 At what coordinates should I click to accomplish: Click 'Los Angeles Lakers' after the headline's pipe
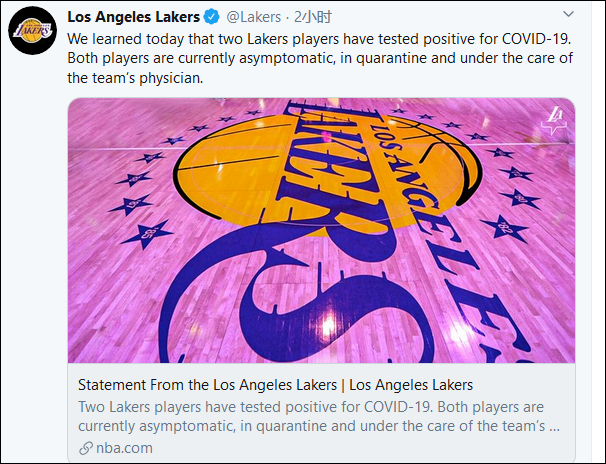[x=411, y=385]
